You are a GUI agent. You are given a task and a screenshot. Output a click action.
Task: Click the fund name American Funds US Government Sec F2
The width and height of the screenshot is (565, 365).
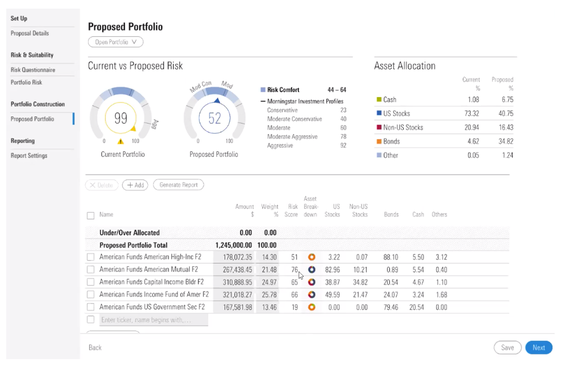click(152, 307)
